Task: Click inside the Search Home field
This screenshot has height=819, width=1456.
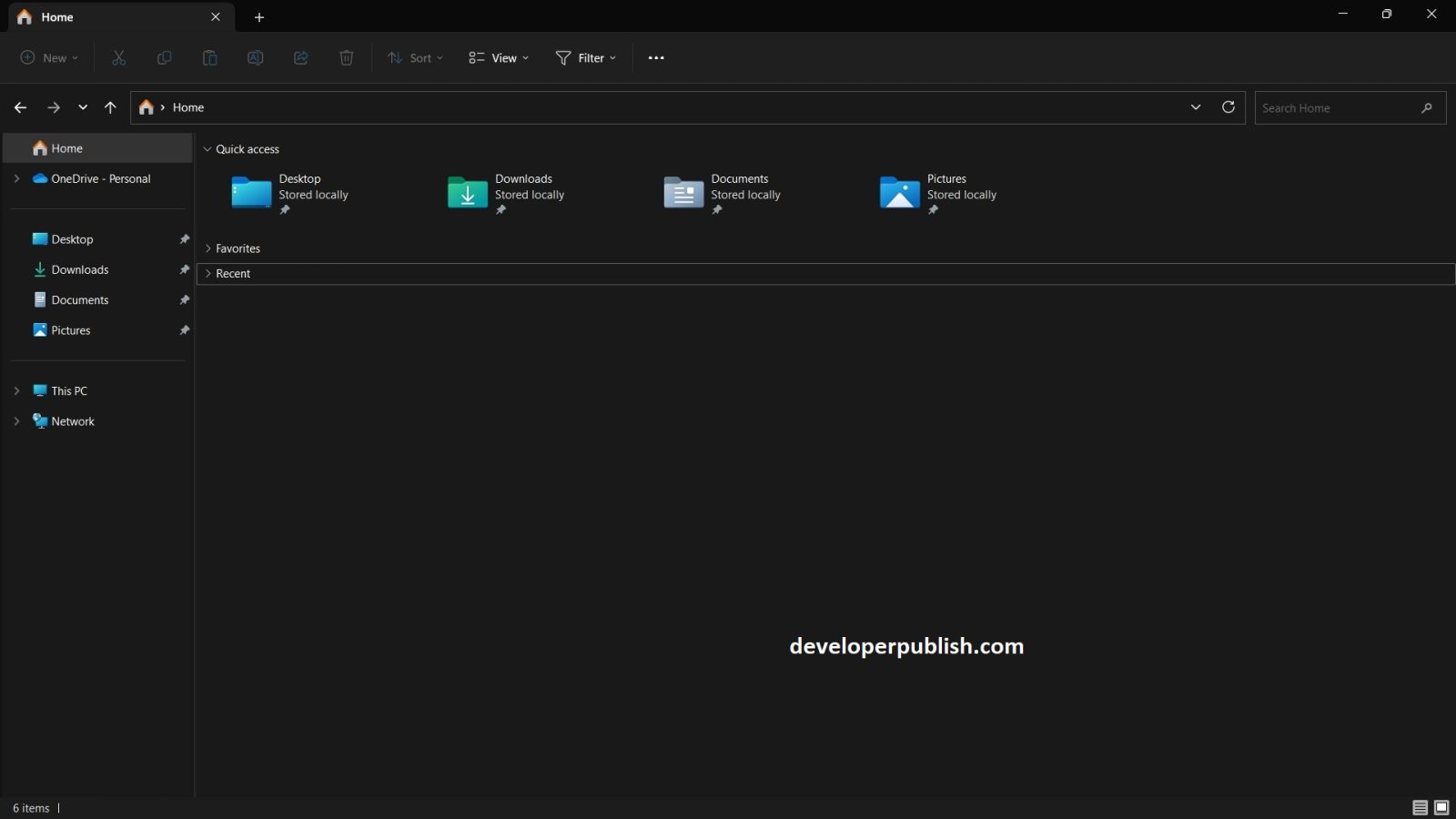Action: [x=1338, y=107]
